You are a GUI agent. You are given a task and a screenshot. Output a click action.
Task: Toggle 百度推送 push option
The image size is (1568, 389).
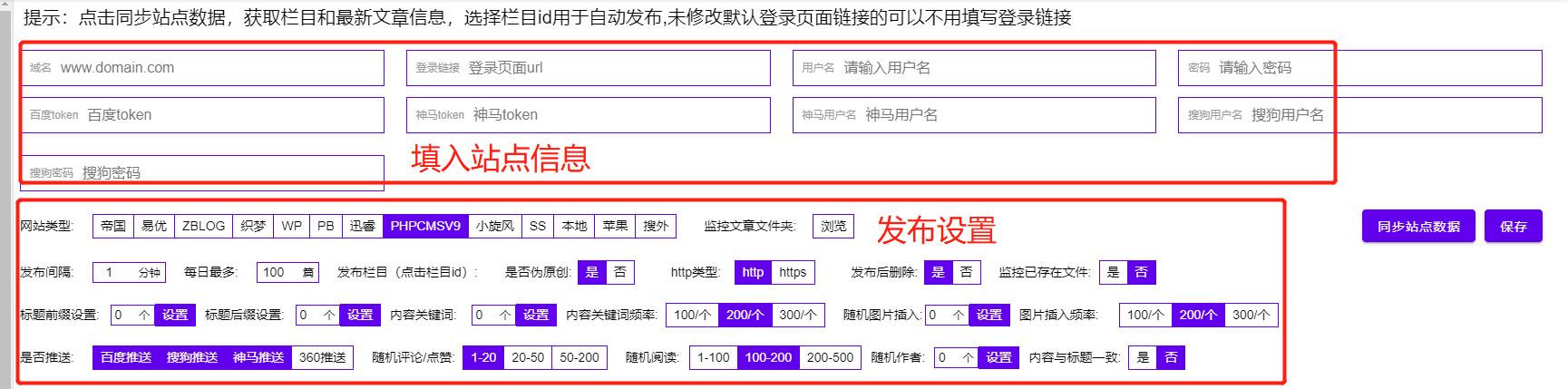coord(126,357)
